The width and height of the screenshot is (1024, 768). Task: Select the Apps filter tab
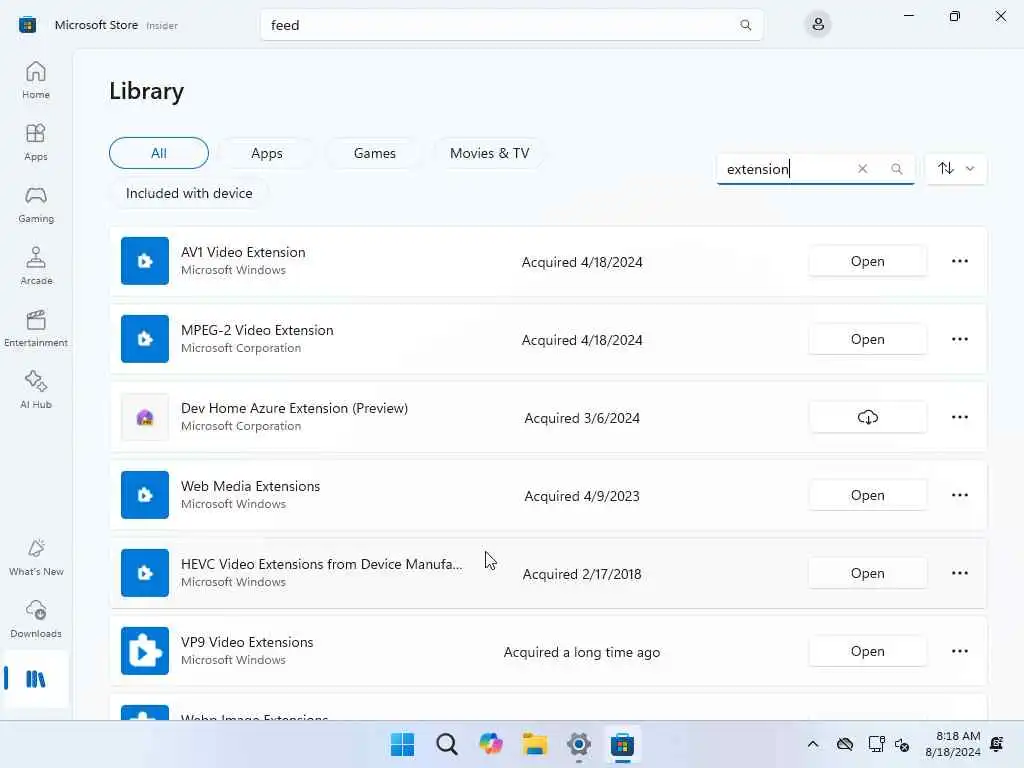266,153
